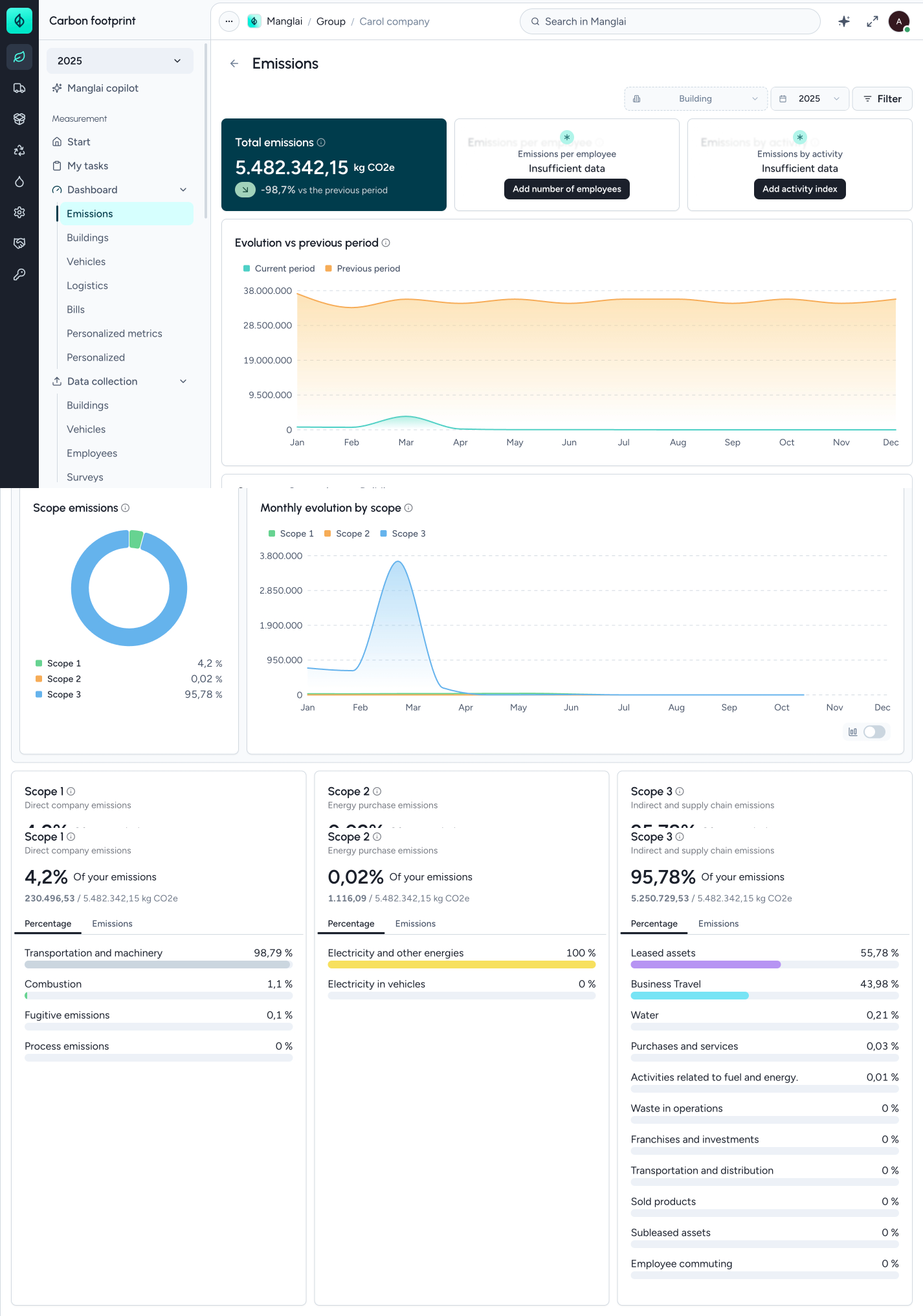Click the sparkle AI icon in header

[844, 21]
